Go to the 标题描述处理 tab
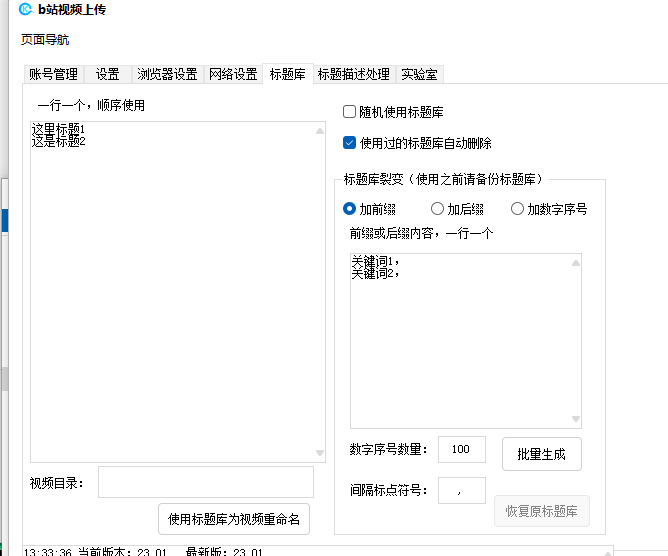Viewport: 668px width, 556px height. [354, 75]
